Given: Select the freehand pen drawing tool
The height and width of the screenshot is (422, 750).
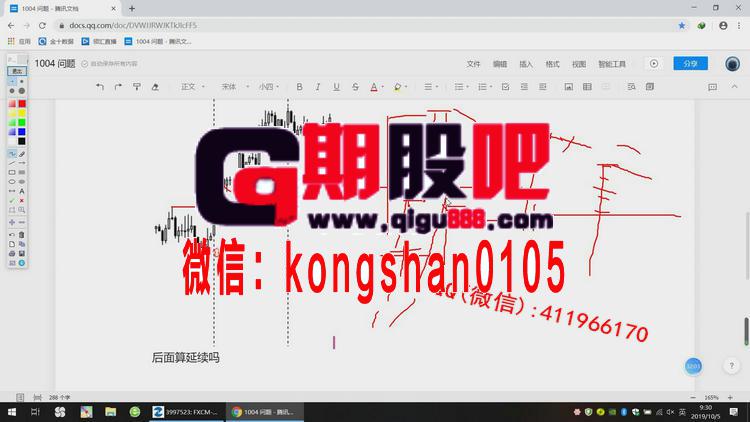Looking at the screenshot, I should (x=12, y=154).
